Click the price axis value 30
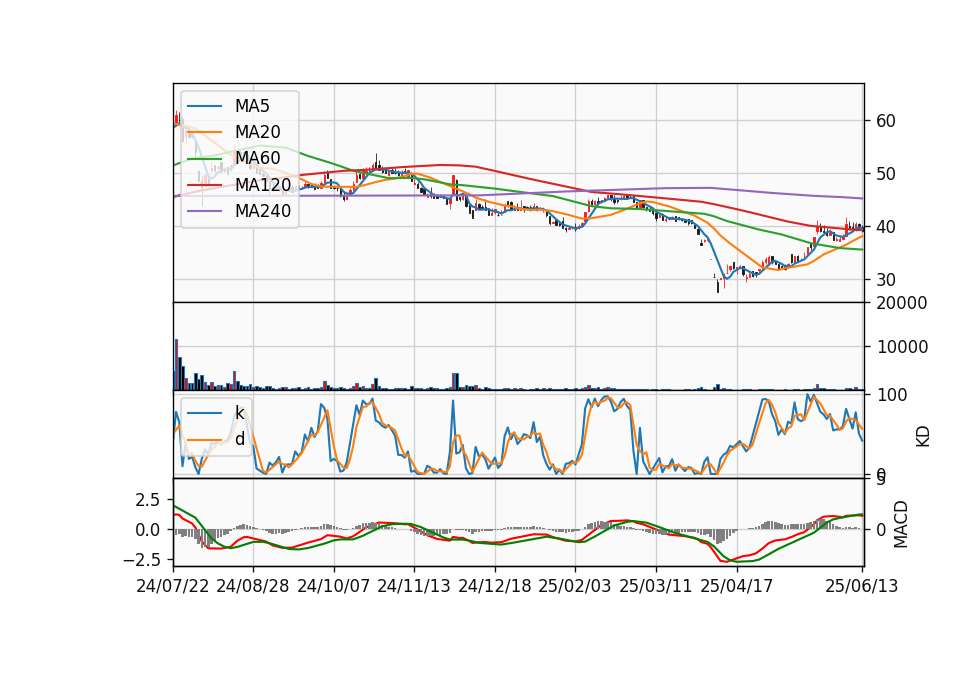Image resolution: width=960 pixels, height=690 pixels. tap(886, 280)
